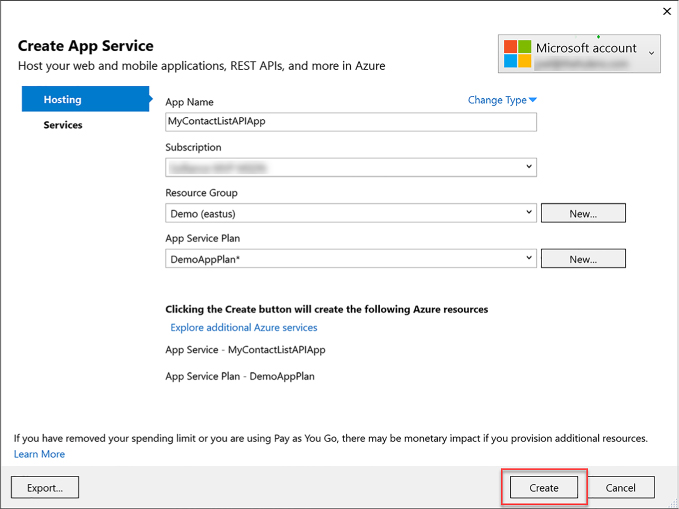
Task: Open the Change Type dropdown
Action: [x=502, y=100]
